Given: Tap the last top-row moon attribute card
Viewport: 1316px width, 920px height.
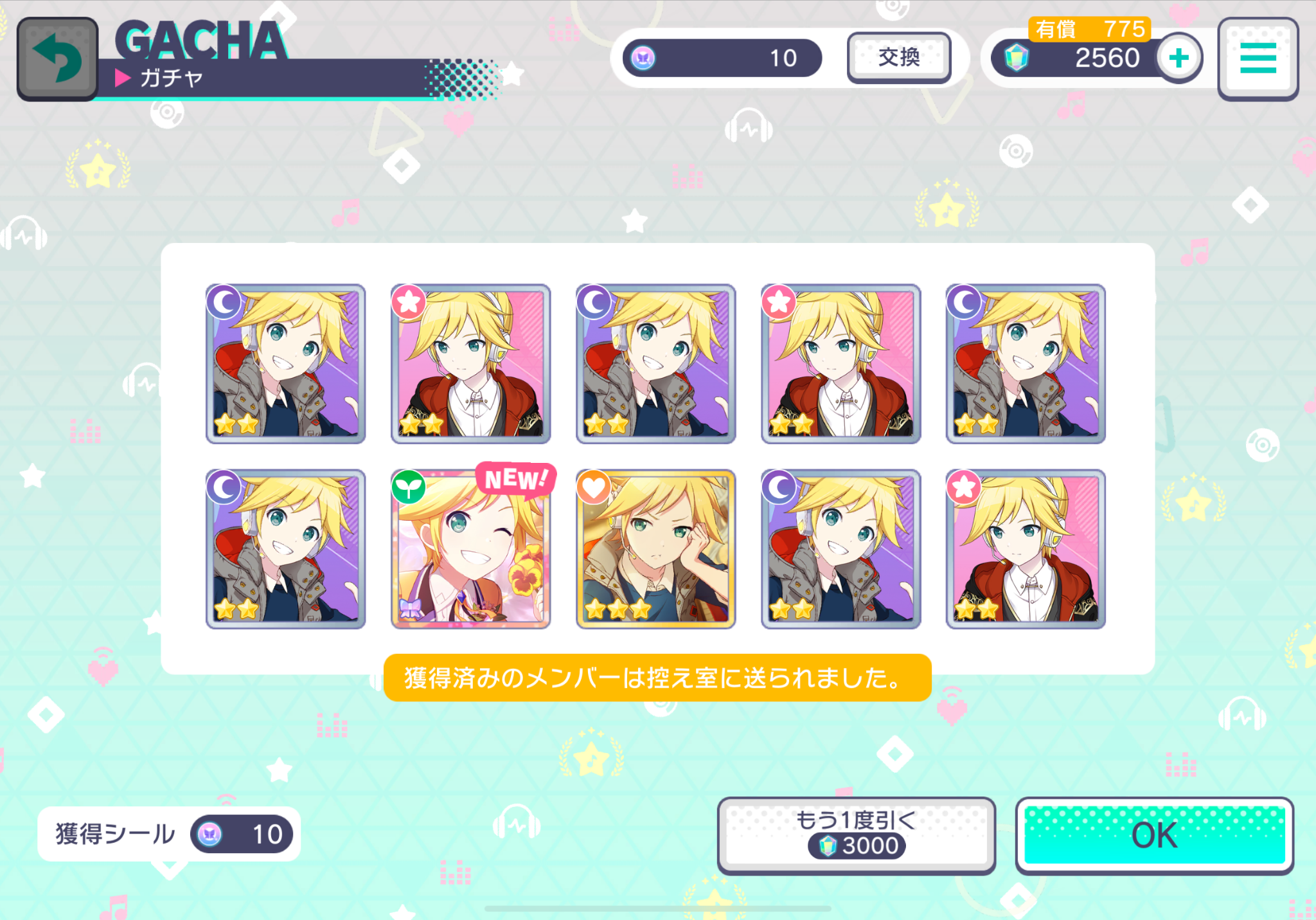Looking at the screenshot, I should pyautogui.click(x=1026, y=364).
